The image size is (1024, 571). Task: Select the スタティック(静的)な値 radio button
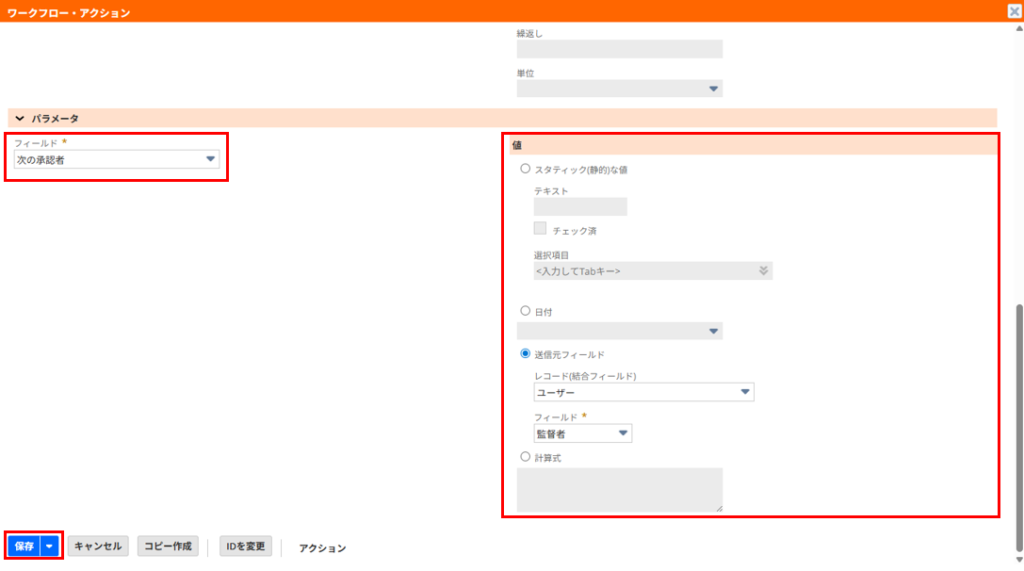(526, 169)
